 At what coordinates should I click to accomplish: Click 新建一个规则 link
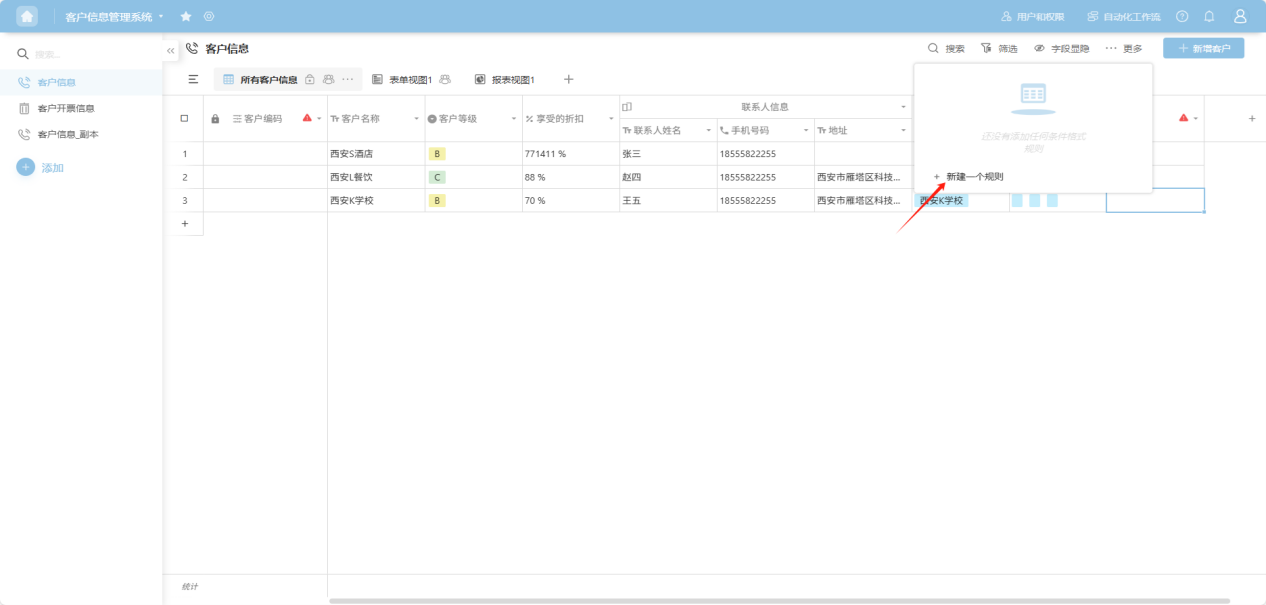tap(973, 177)
